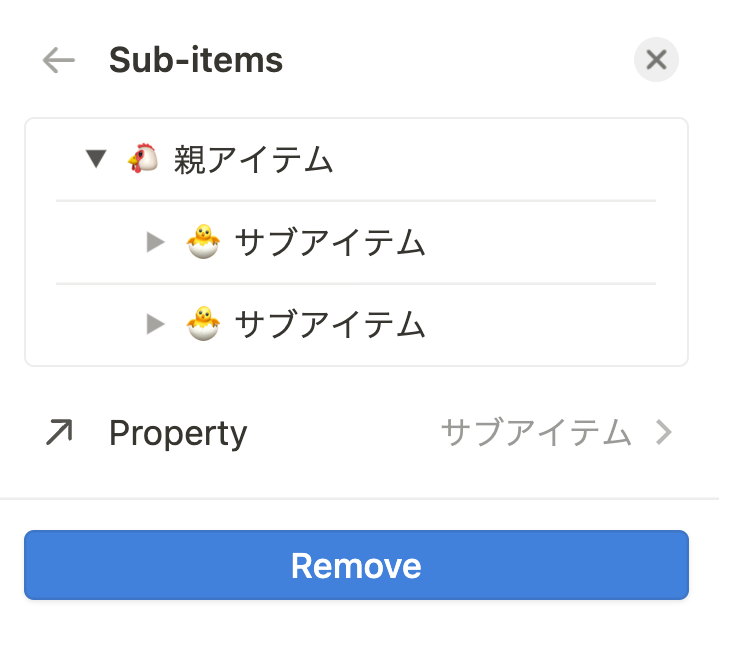Screen dimensions: 740x646
Task: Click the サブアイテム property value
Action: (x=536, y=433)
